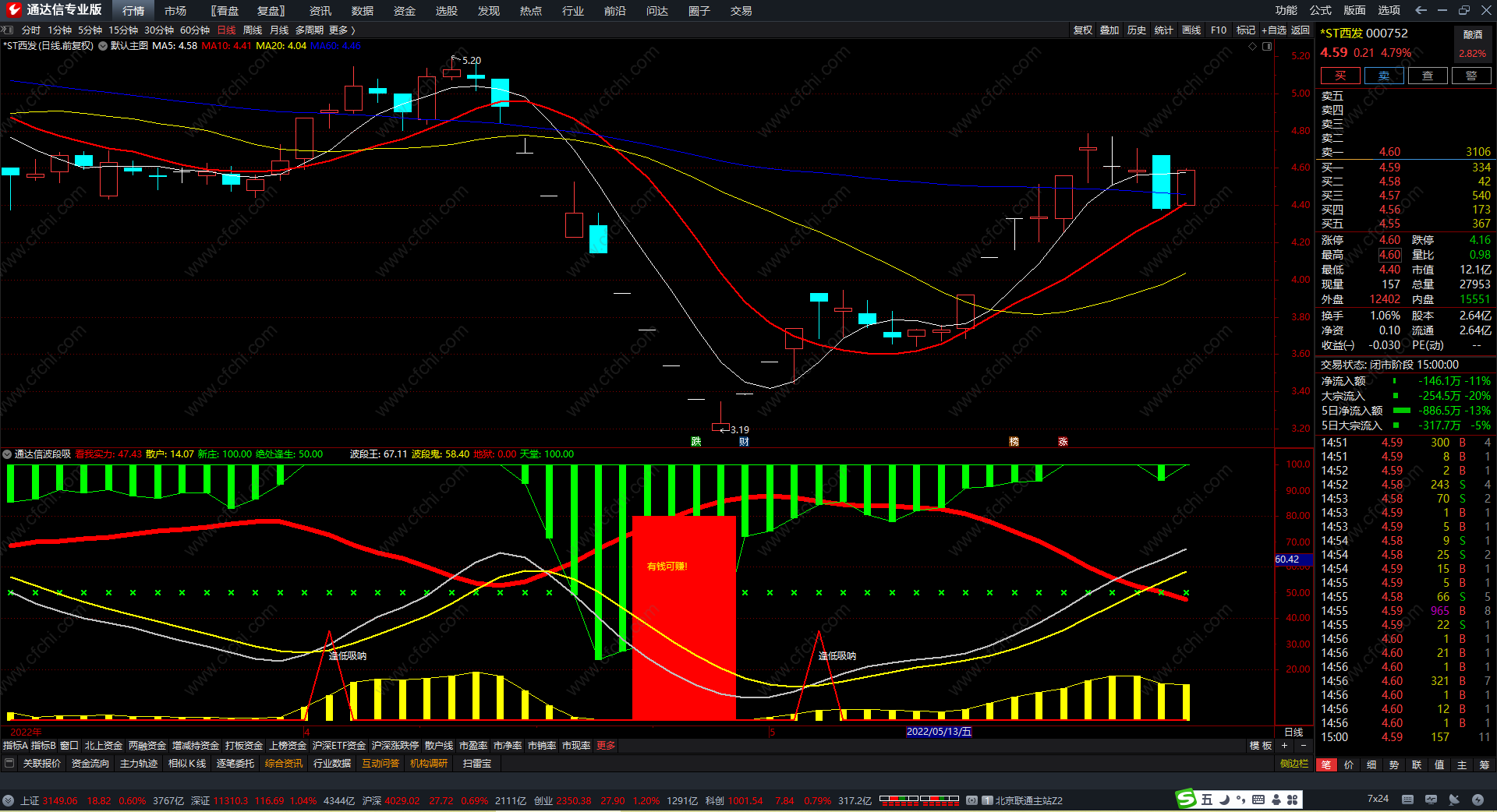Switch to the 60分钟 period tab
The image size is (1497, 812).
click(x=195, y=30)
